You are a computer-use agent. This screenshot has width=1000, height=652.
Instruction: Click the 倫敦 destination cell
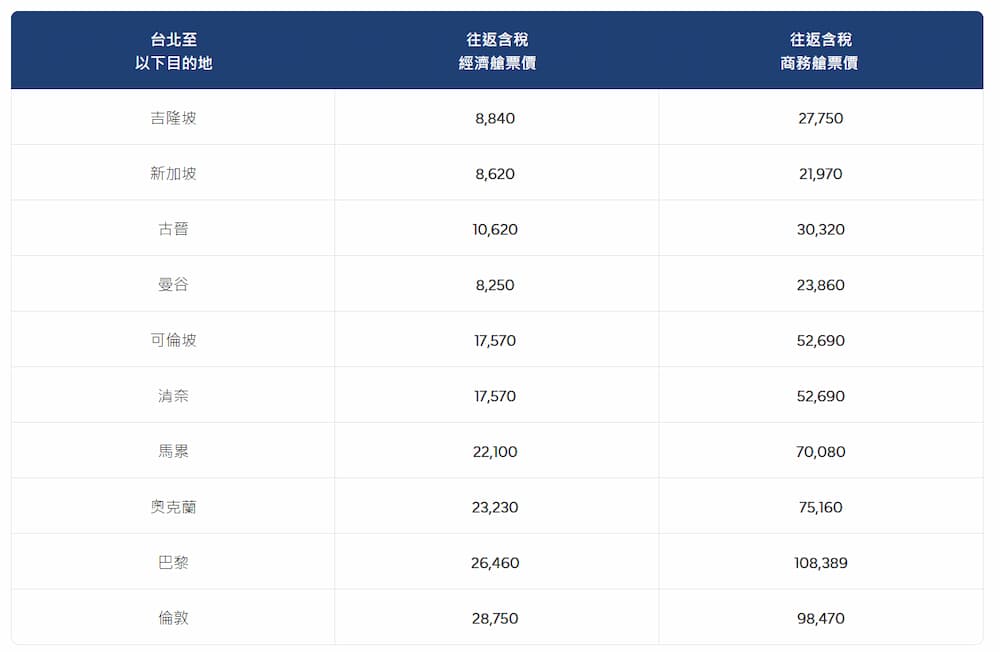tap(173, 618)
